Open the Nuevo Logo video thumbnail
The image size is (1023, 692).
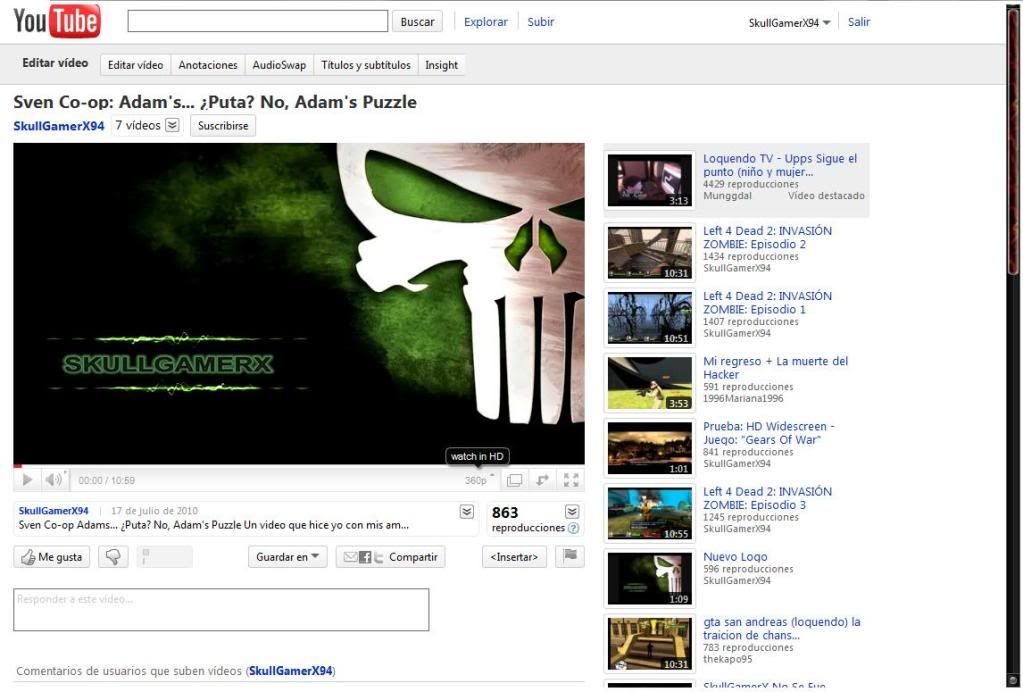tap(650, 579)
